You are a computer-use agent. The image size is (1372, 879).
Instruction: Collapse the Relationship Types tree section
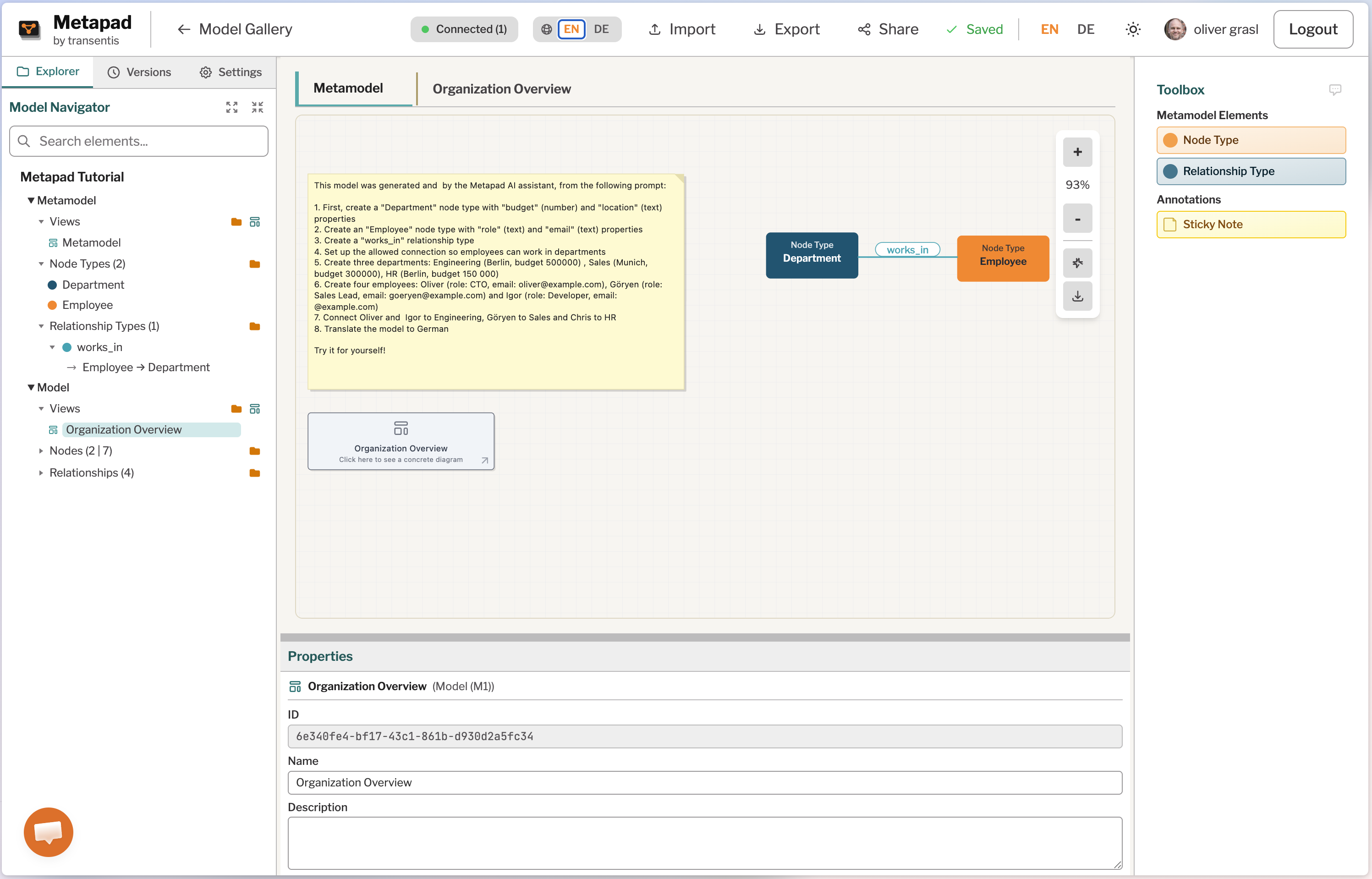pos(41,326)
